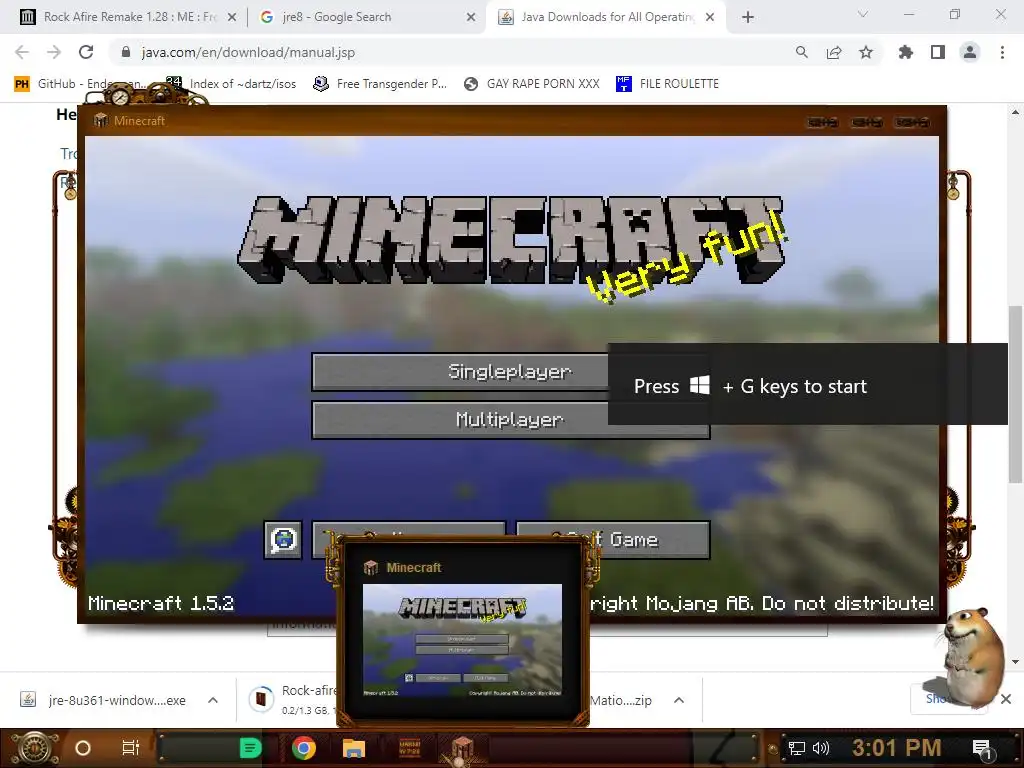Reload the java.com page
The image size is (1024, 768).
(x=86, y=52)
